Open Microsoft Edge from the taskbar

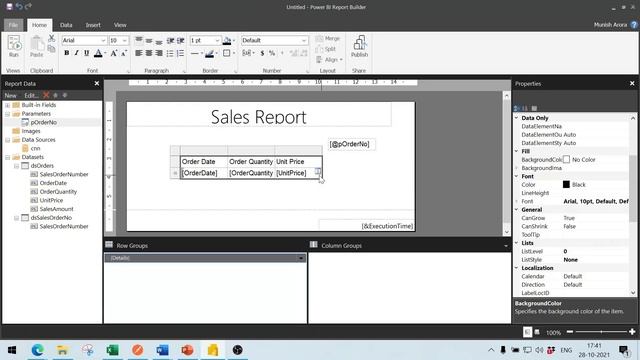[x=38, y=350]
